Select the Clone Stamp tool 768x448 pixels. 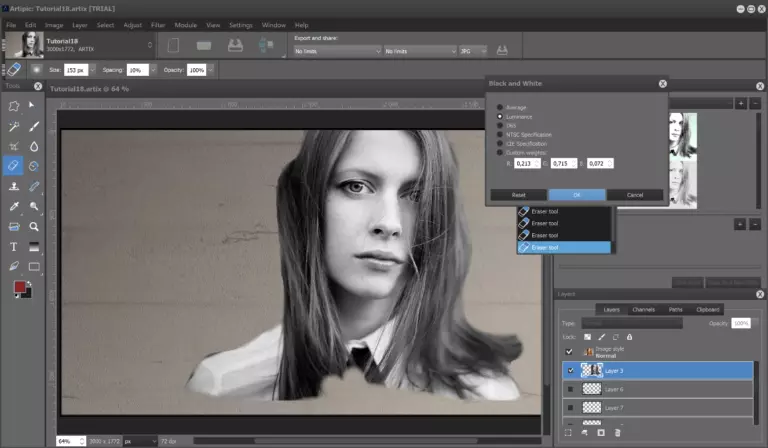click(x=14, y=187)
